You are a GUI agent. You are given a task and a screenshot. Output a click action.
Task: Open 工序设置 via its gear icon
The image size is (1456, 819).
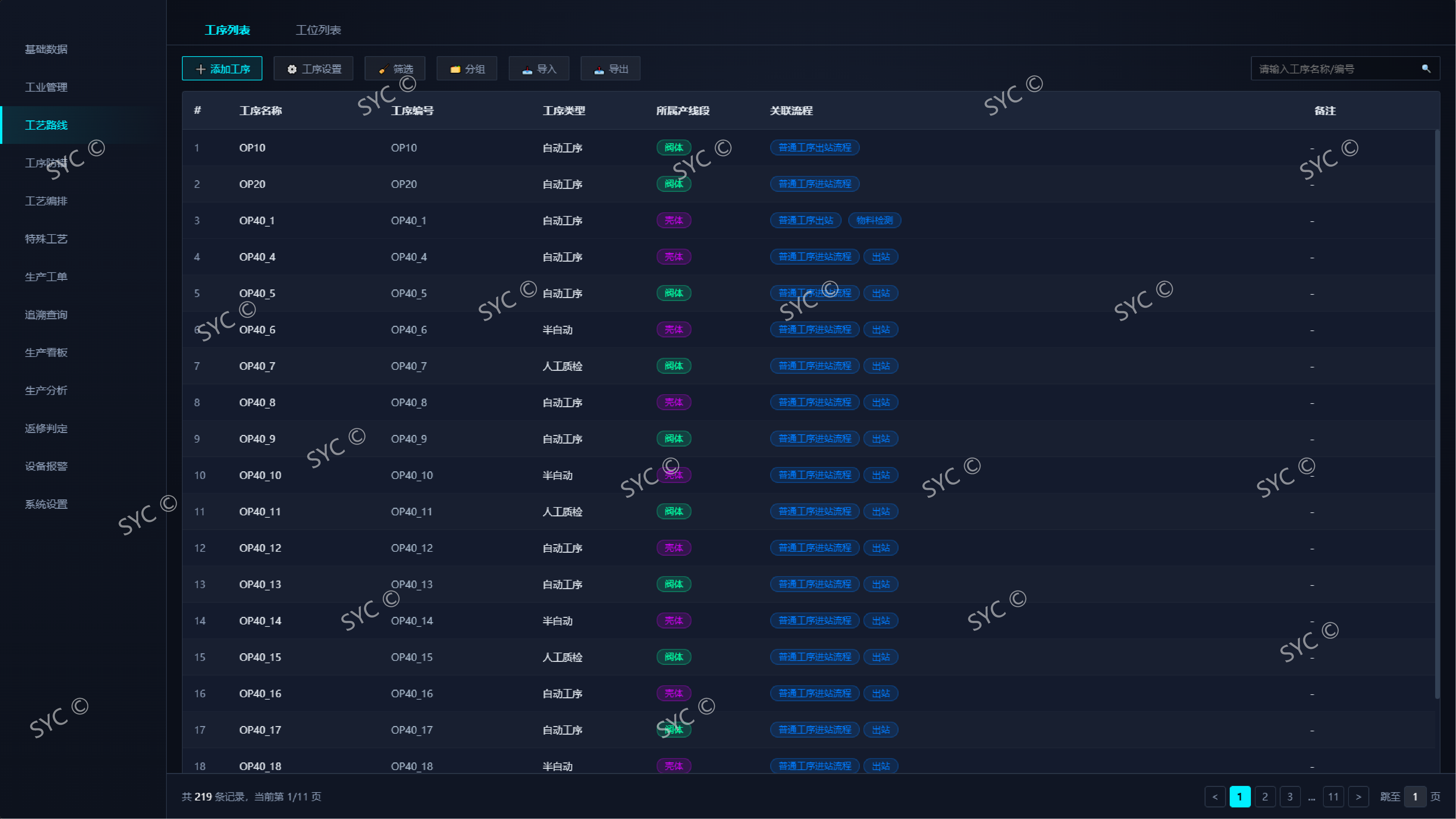point(292,69)
